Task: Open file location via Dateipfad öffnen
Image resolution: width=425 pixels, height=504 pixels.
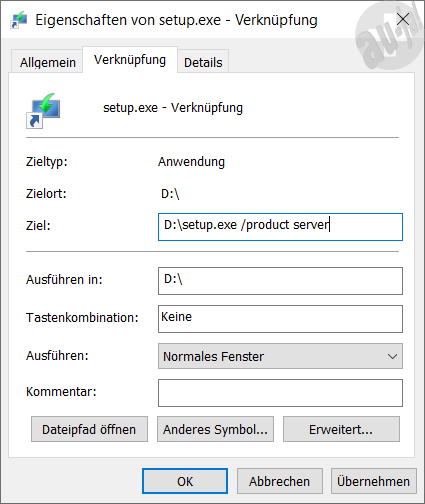Action: tap(89, 429)
